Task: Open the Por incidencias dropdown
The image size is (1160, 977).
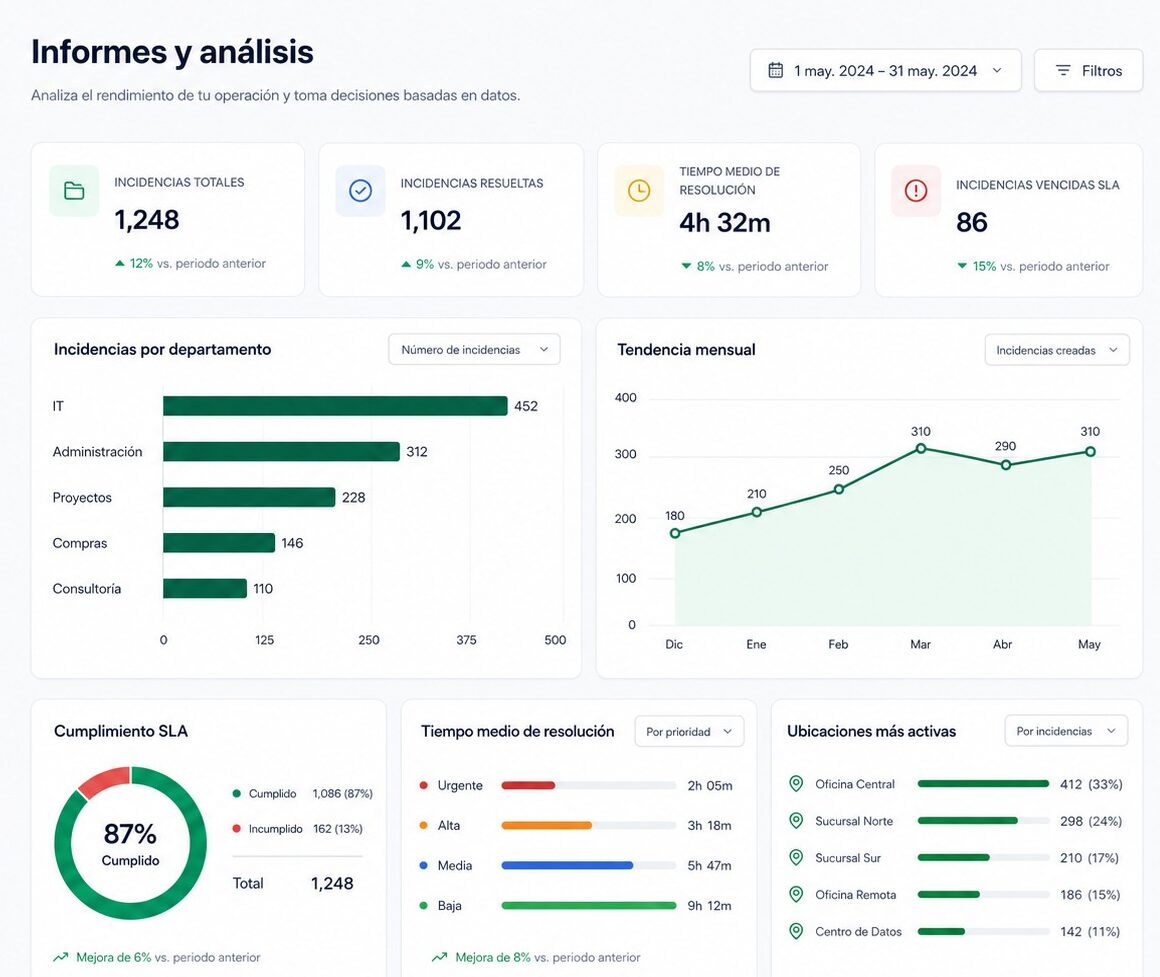Action: [1066, 731]
